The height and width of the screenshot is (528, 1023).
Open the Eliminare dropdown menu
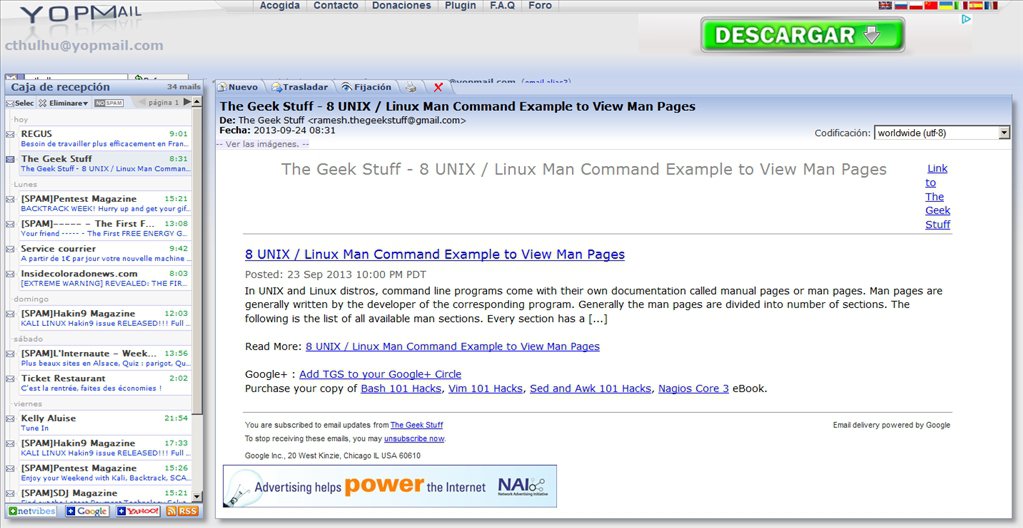[x=63, y=103]
